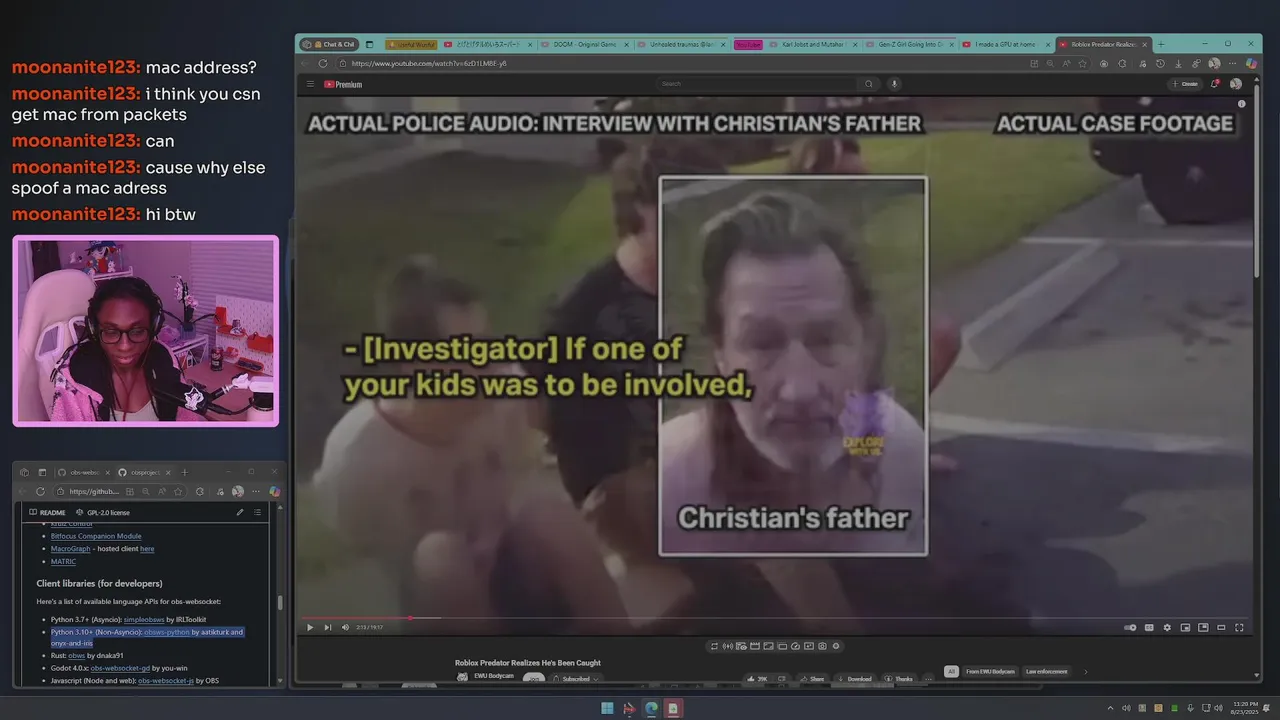
Task: Reload the GitHub page in small browser
Action: [40, 491]
